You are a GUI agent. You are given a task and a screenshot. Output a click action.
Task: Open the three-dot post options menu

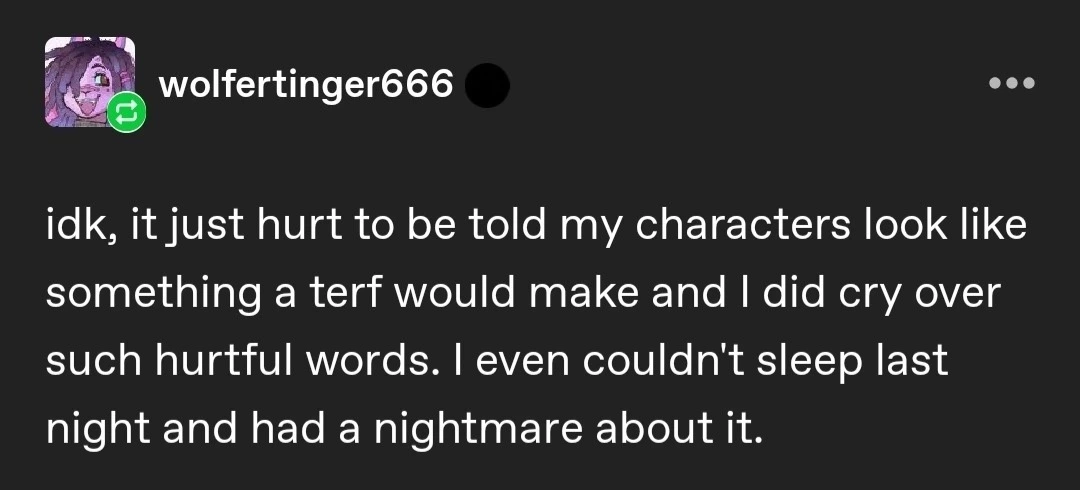(x=1012, y=83)
